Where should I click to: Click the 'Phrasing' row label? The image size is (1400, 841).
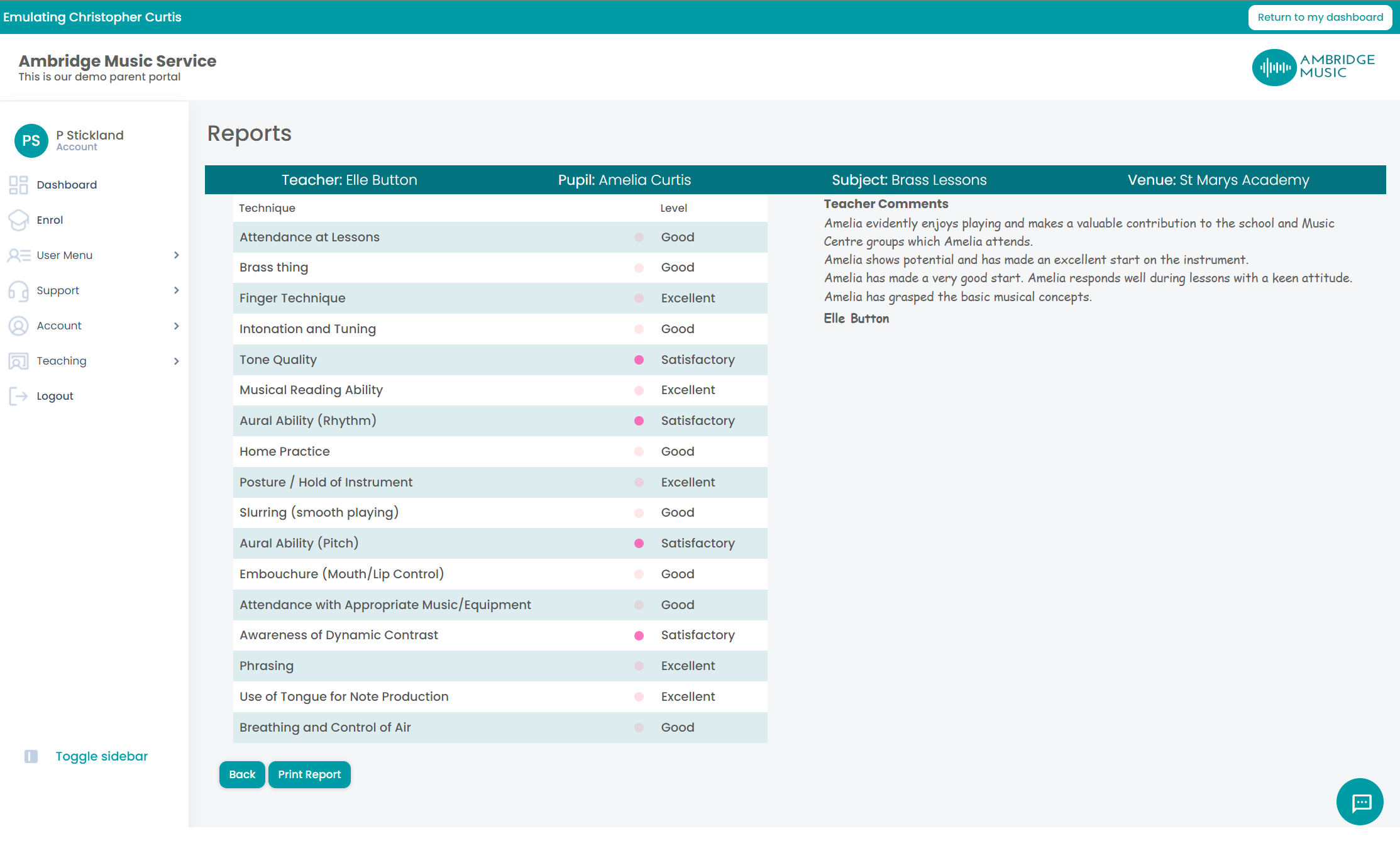coord(266,666)
